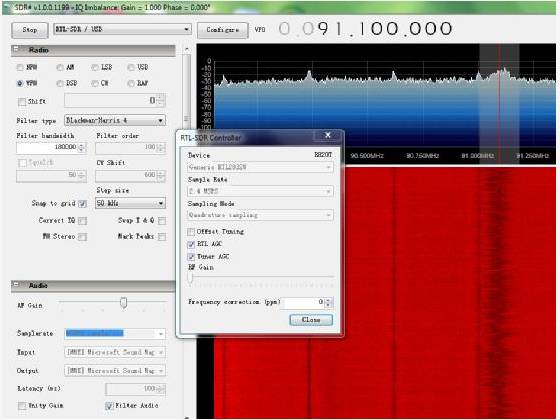This screenshot has height=420, width=560.
Task: Click the red VFO marker in spectrum
Action: (499, 104)
